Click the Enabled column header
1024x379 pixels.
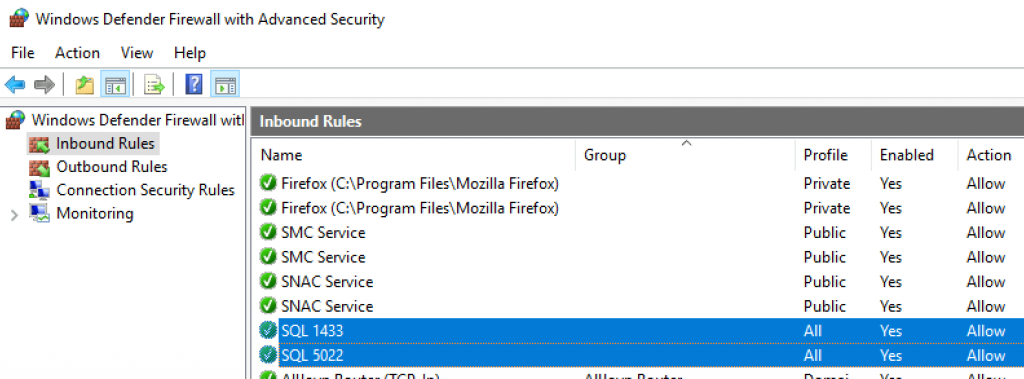pyautogui.click(x=906, y=155)
